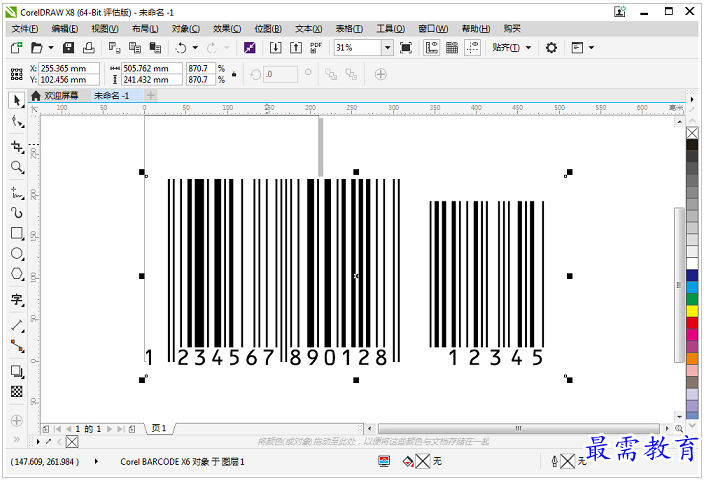This screenshot has width=707, height=480.
Task: Click the Export icon
Action: click(x=296, y=47)
